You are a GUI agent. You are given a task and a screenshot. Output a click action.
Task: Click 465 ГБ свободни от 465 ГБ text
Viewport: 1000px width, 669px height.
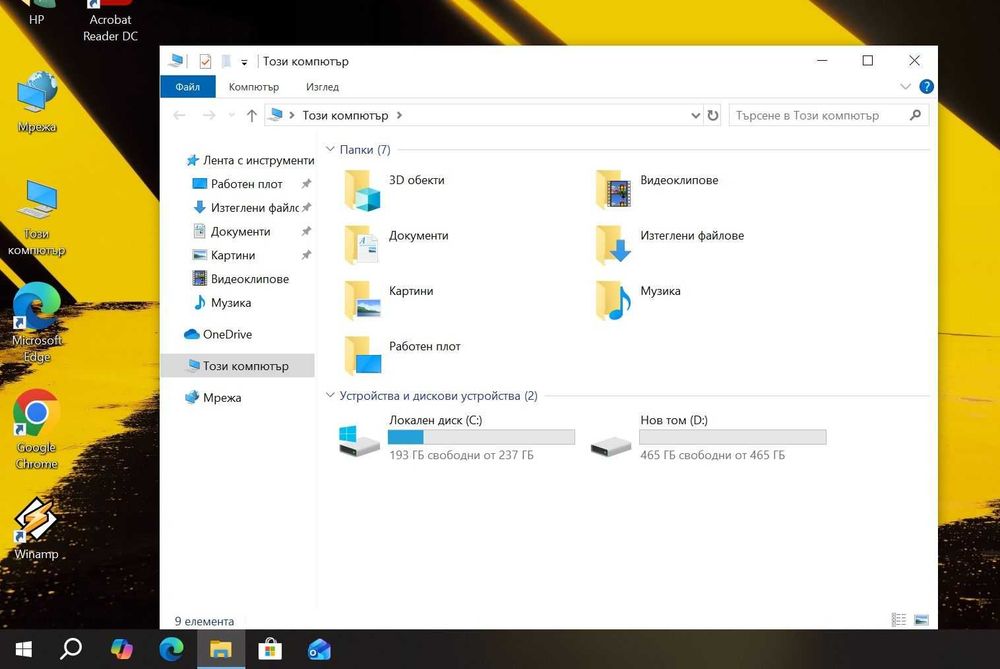coord(712,455)
